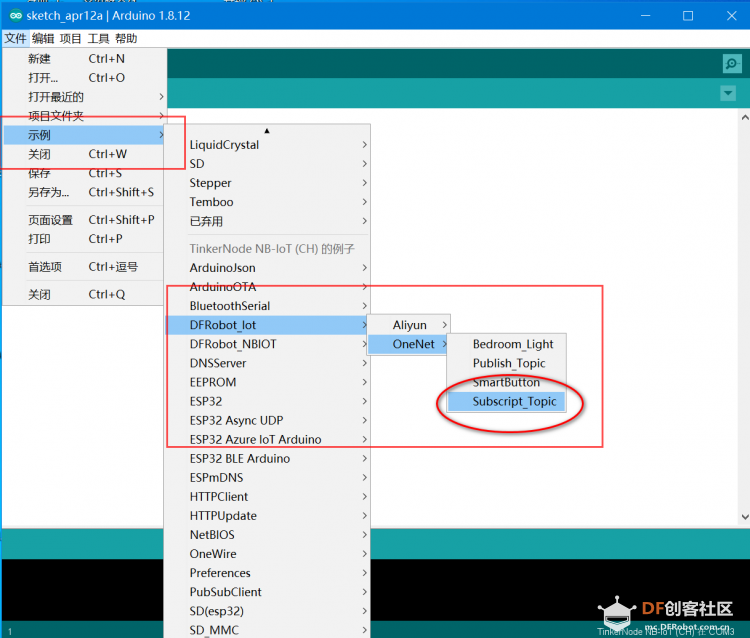The height and width of the screenshot is (638, 750).
Task: Open DFRobot_NBIOT examples
Action: [267, 344]
